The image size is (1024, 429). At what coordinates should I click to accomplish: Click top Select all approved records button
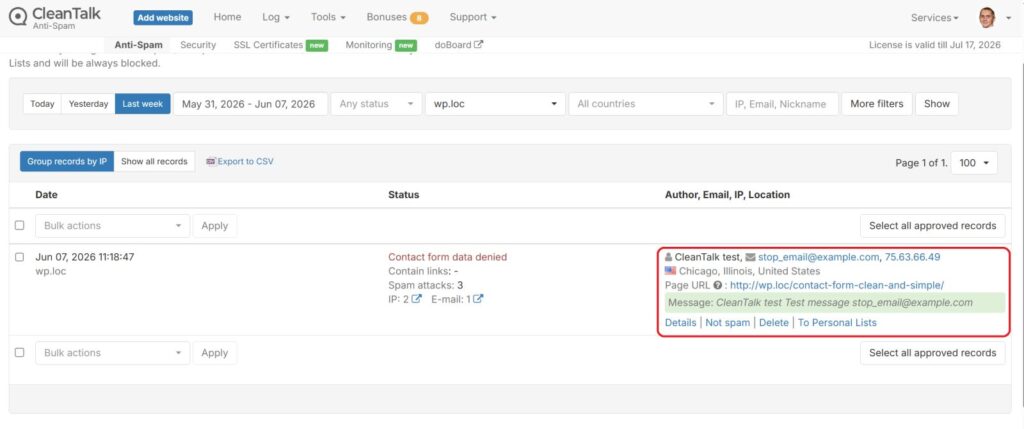click(933, 225)
